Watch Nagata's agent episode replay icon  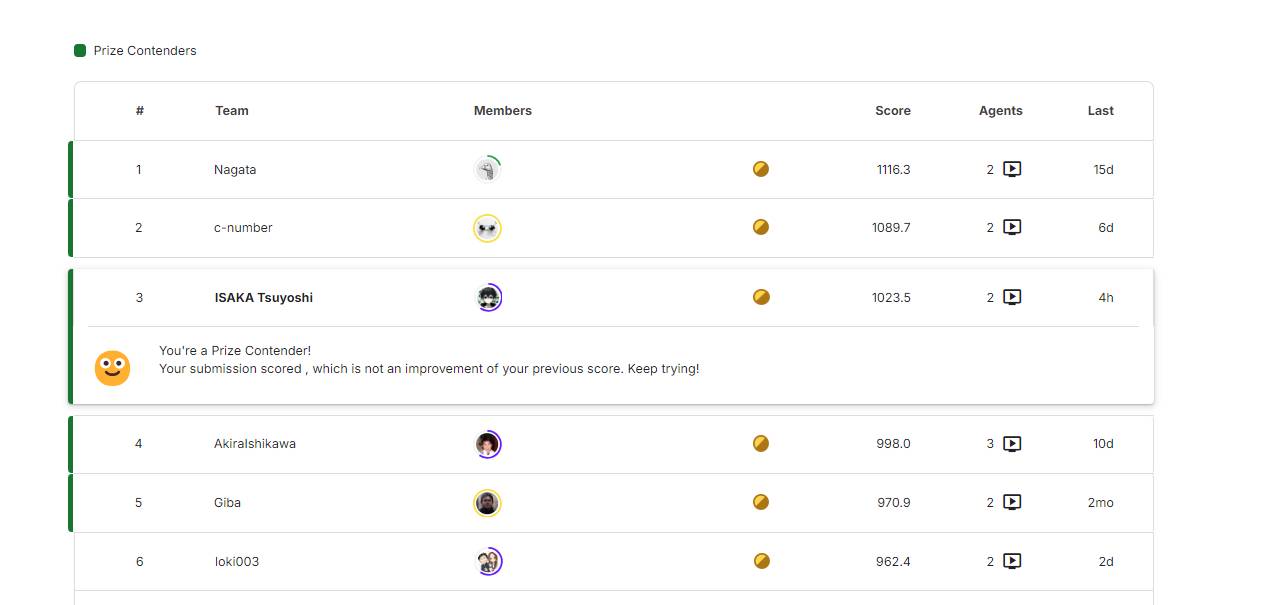pyautogui.click(x=1012, y=169)
